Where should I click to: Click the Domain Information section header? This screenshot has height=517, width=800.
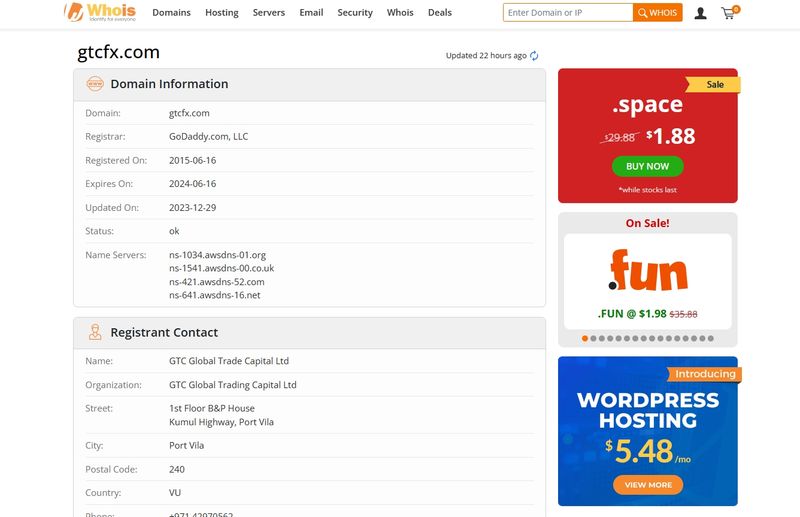pos(309,85)
